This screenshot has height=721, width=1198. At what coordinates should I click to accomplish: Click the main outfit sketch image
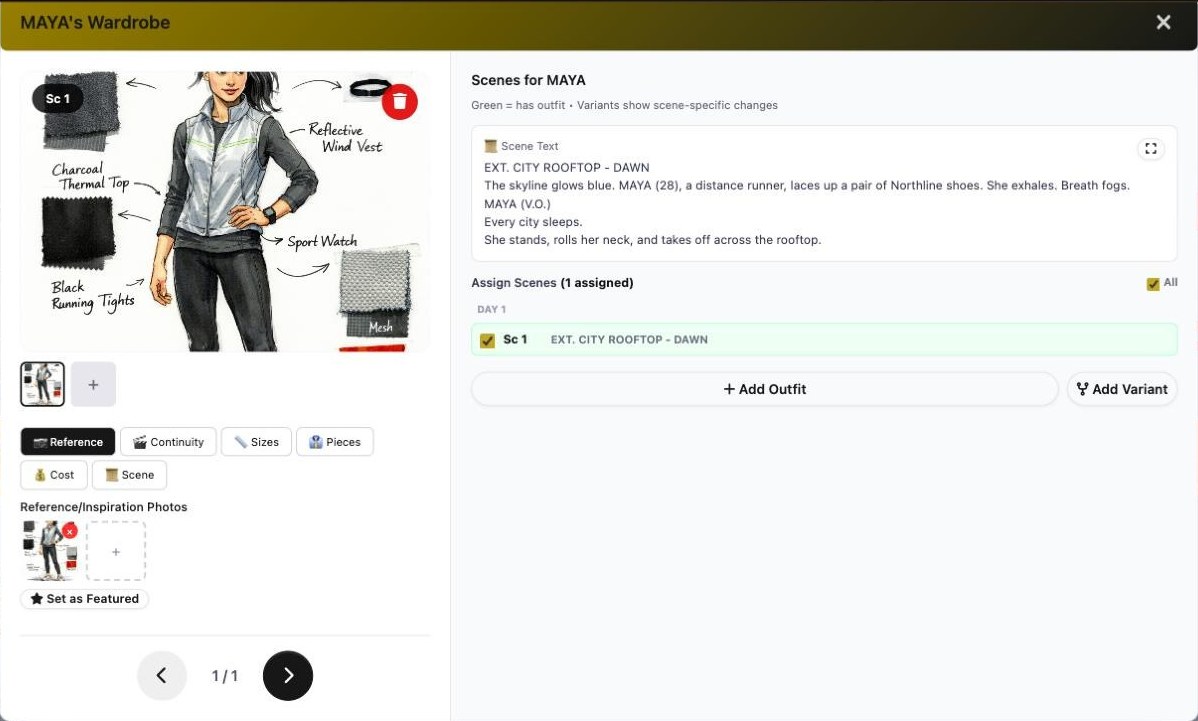coord(225,212)
